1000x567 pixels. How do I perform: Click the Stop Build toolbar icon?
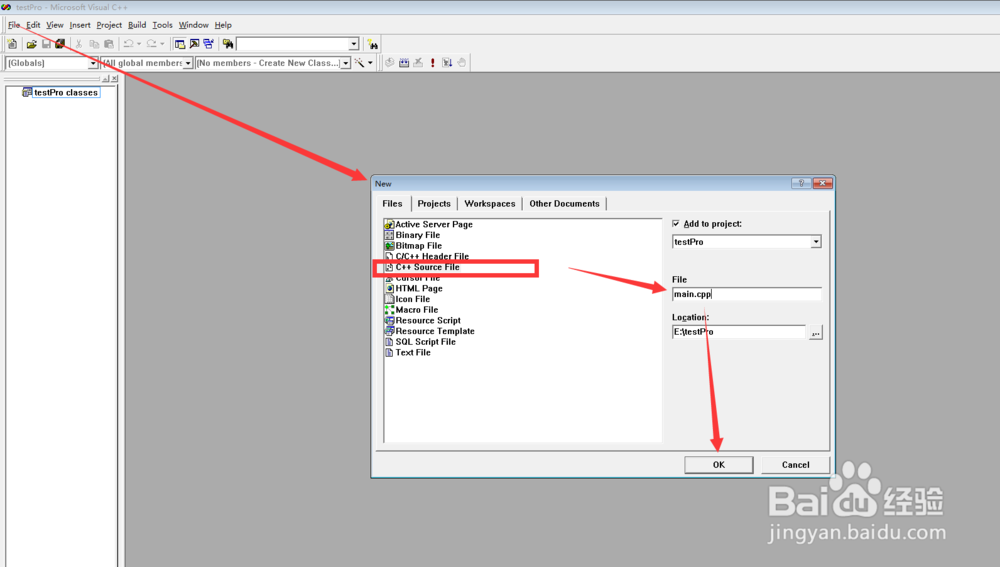point(418,63)
